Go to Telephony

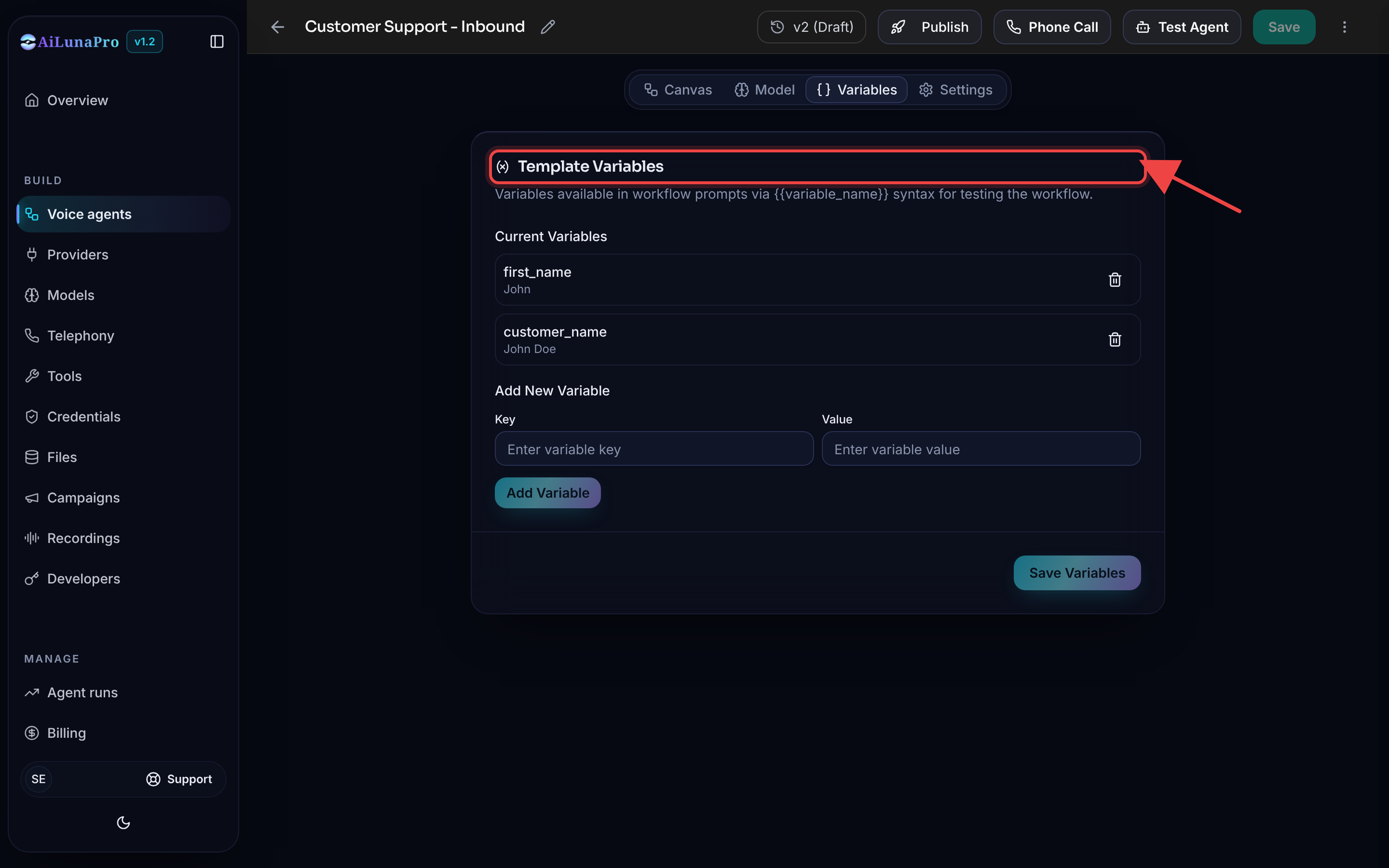click(123, 336)
